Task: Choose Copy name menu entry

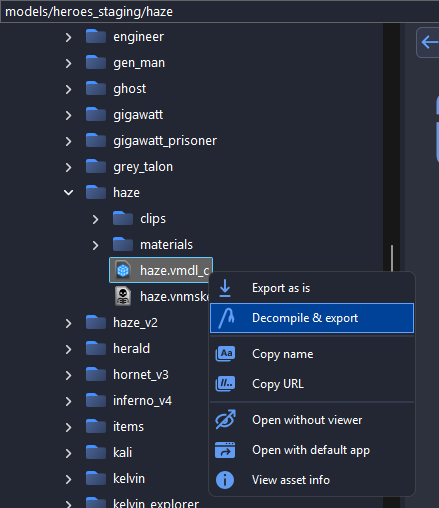Action: click(x=312, y=354)
